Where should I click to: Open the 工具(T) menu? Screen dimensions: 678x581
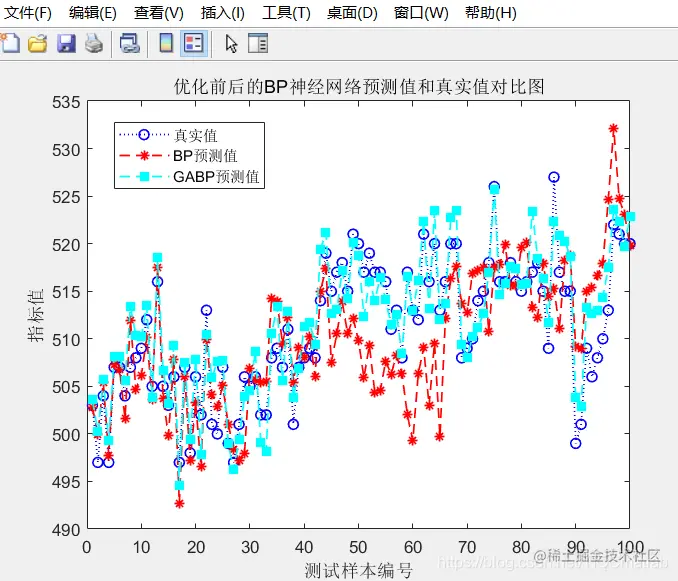286,13
